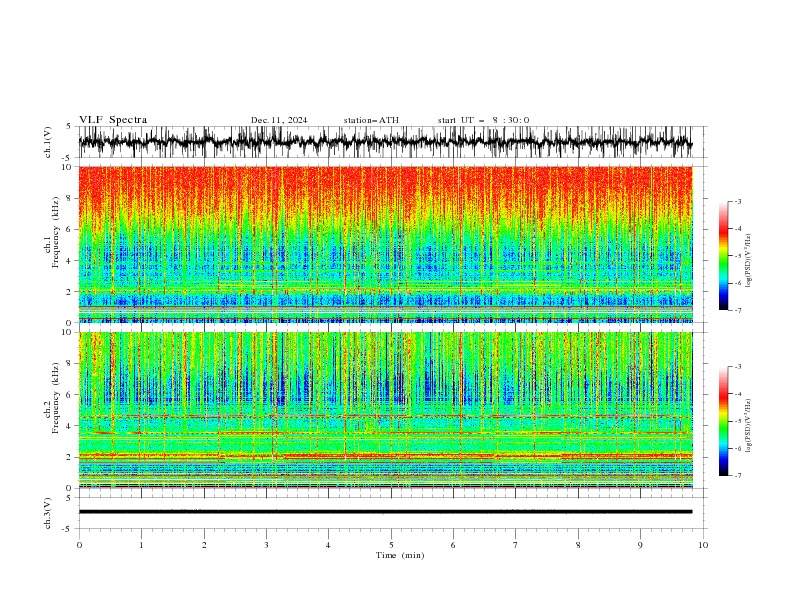The height and width of the screenshot is (612, 792).
Task: Click the ch.1 'Frequency (kHz)' axis label
Action: 56,232
